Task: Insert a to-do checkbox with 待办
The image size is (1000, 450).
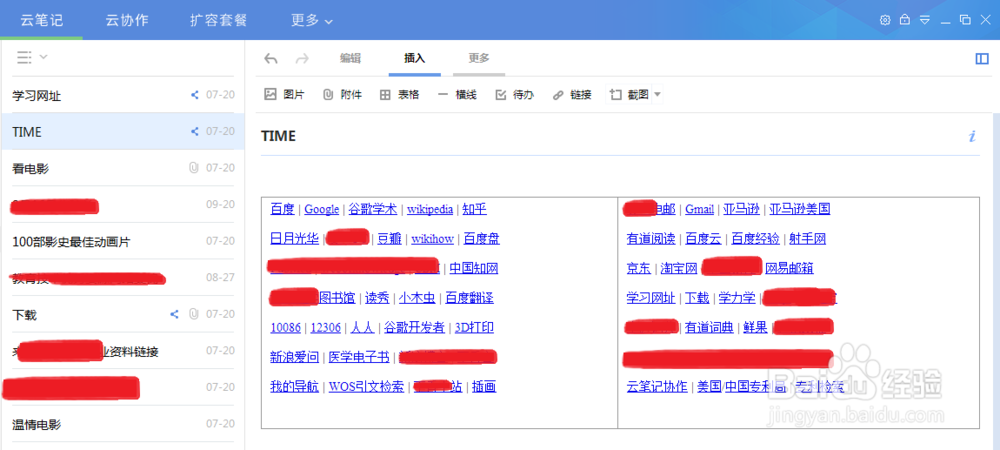Action: click(515, 94)
